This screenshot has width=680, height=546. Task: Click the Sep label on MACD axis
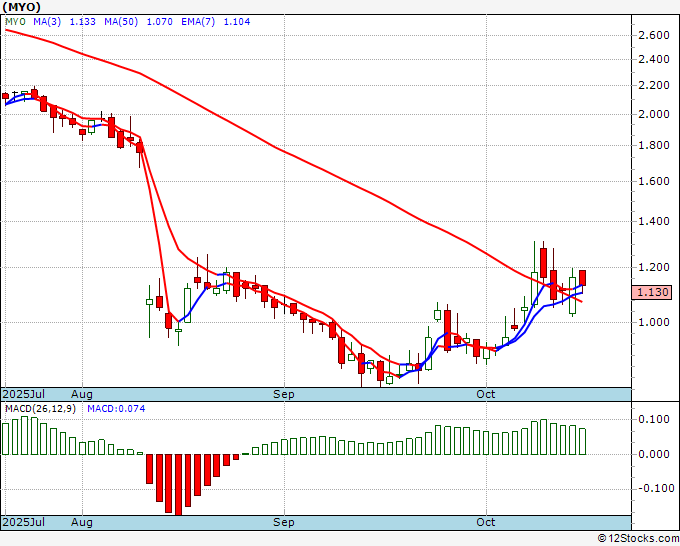pyautogui.click(x=284, y=522)
